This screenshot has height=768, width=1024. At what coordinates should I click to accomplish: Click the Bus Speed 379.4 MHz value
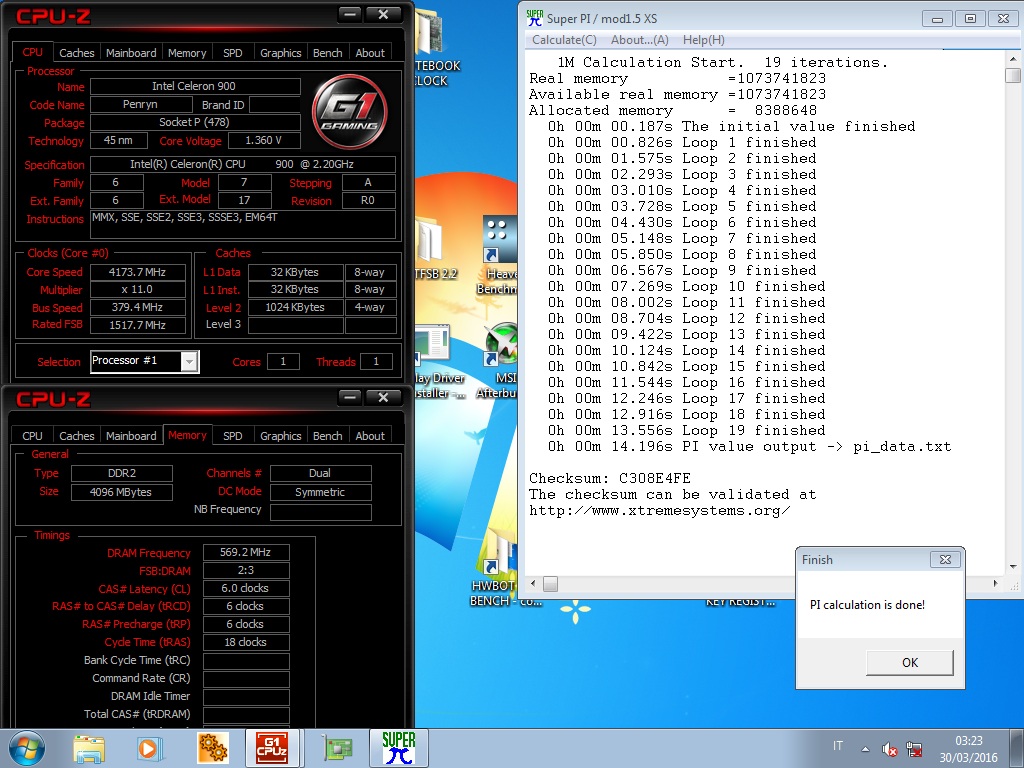pyautogui.click(x=138, y=307)
